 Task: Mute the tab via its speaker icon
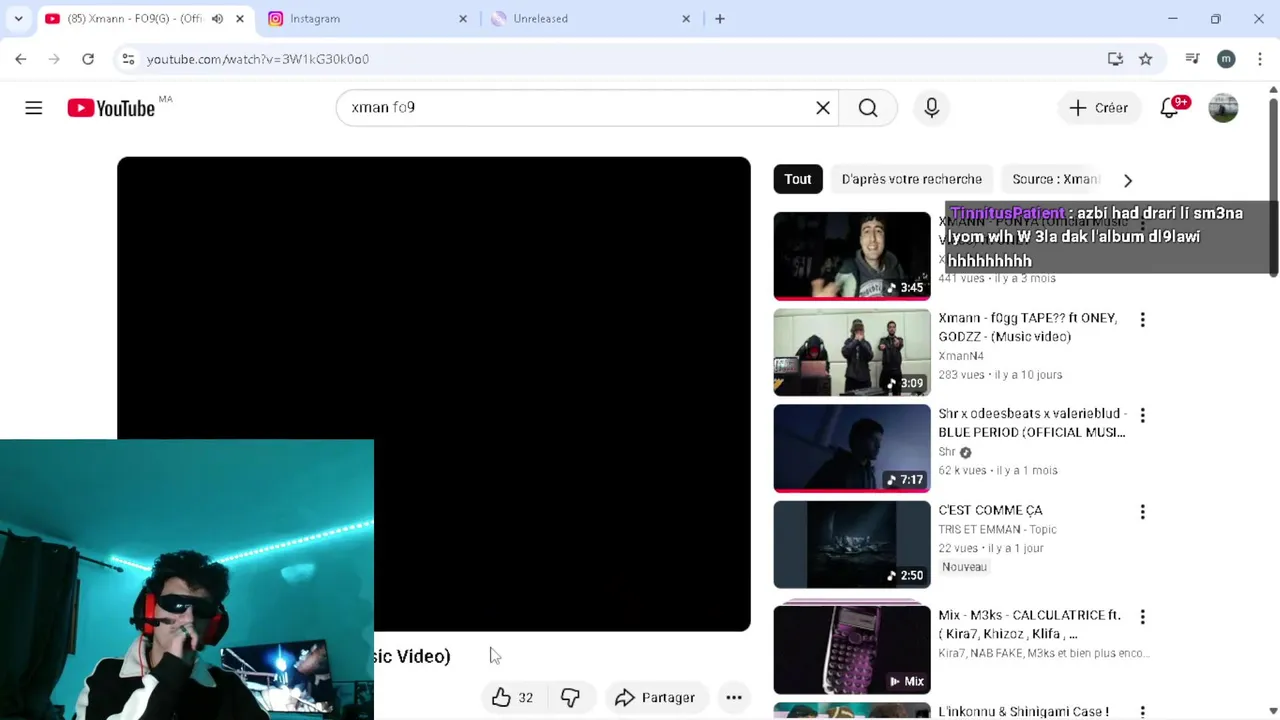point(217,19)
